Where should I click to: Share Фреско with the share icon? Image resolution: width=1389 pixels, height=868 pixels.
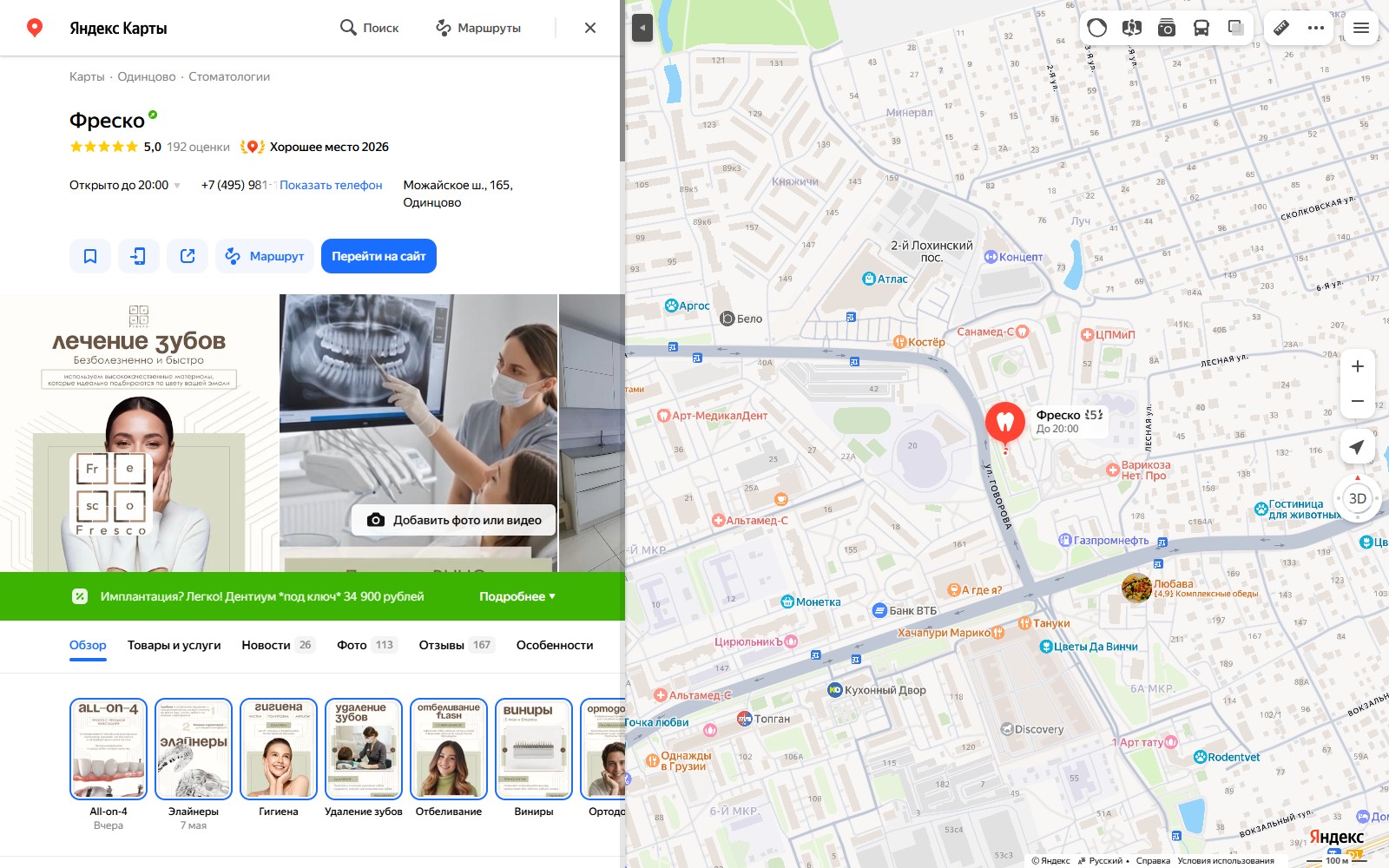pos(188,256)
